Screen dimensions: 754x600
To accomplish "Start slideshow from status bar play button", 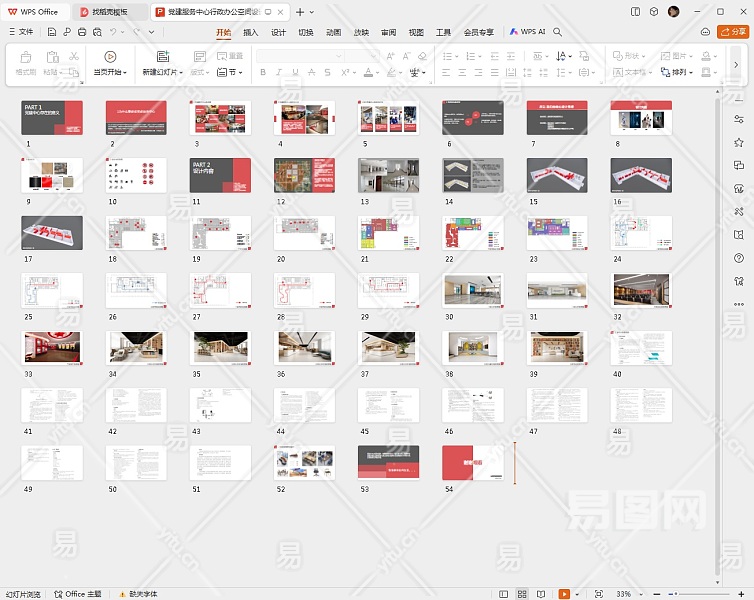I will coord(565,594).
